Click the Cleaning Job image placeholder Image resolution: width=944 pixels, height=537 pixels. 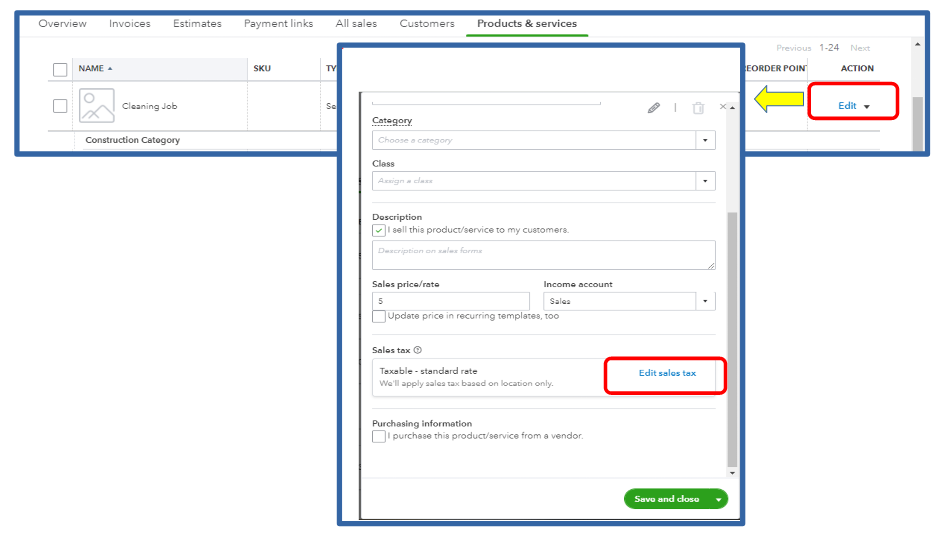[96, 105]
